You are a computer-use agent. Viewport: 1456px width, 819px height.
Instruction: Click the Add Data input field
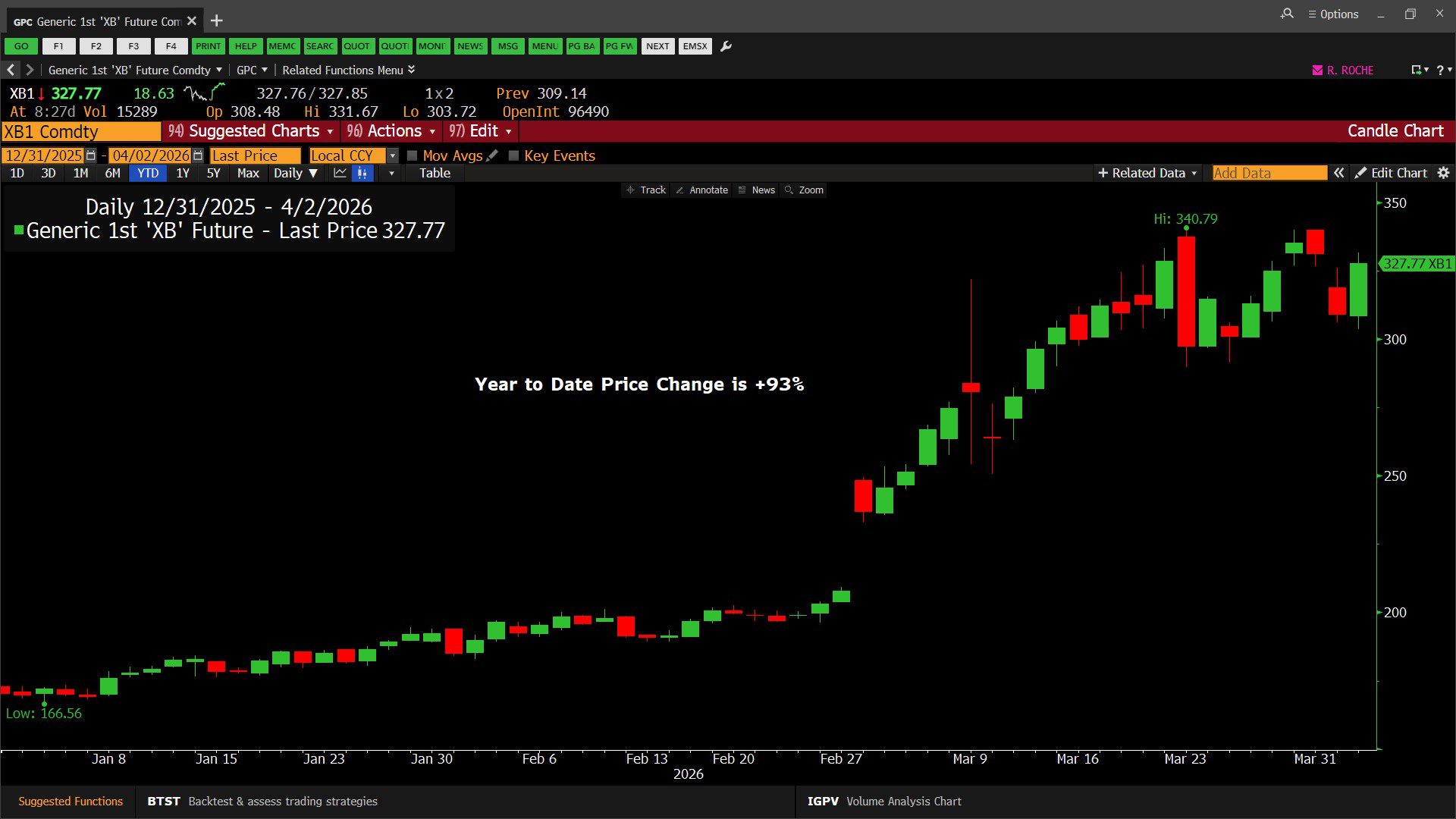coord(1269,173)
